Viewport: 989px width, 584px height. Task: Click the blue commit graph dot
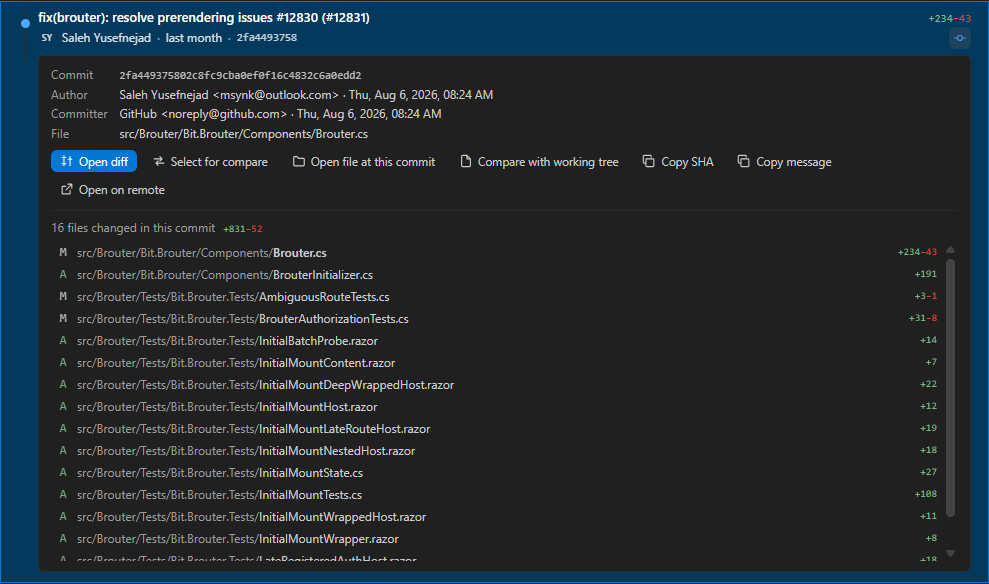point(25,23)
